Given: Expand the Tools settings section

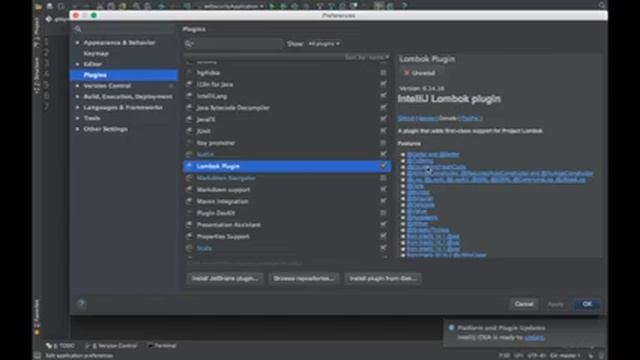Looking at the screenshot, I should 77,118.
